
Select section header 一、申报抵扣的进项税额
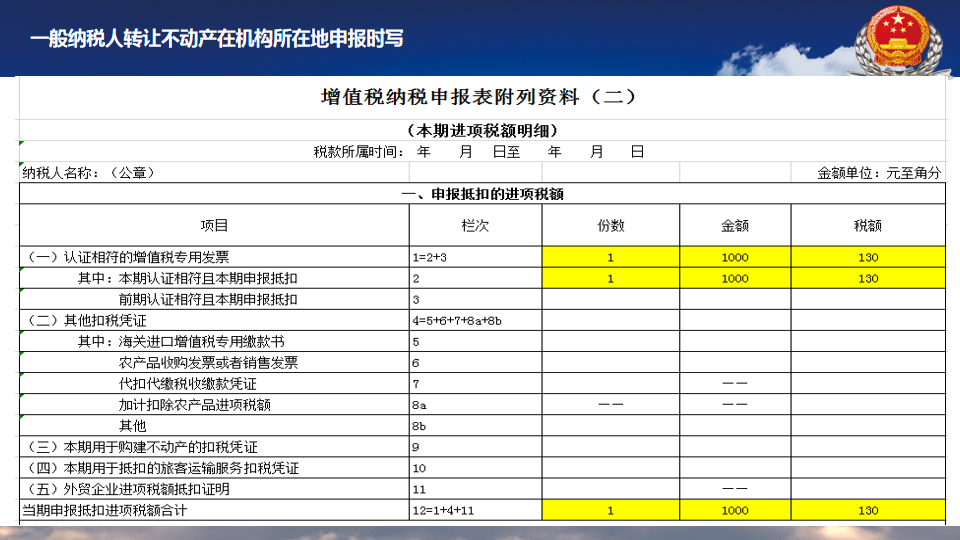(482, 194)
